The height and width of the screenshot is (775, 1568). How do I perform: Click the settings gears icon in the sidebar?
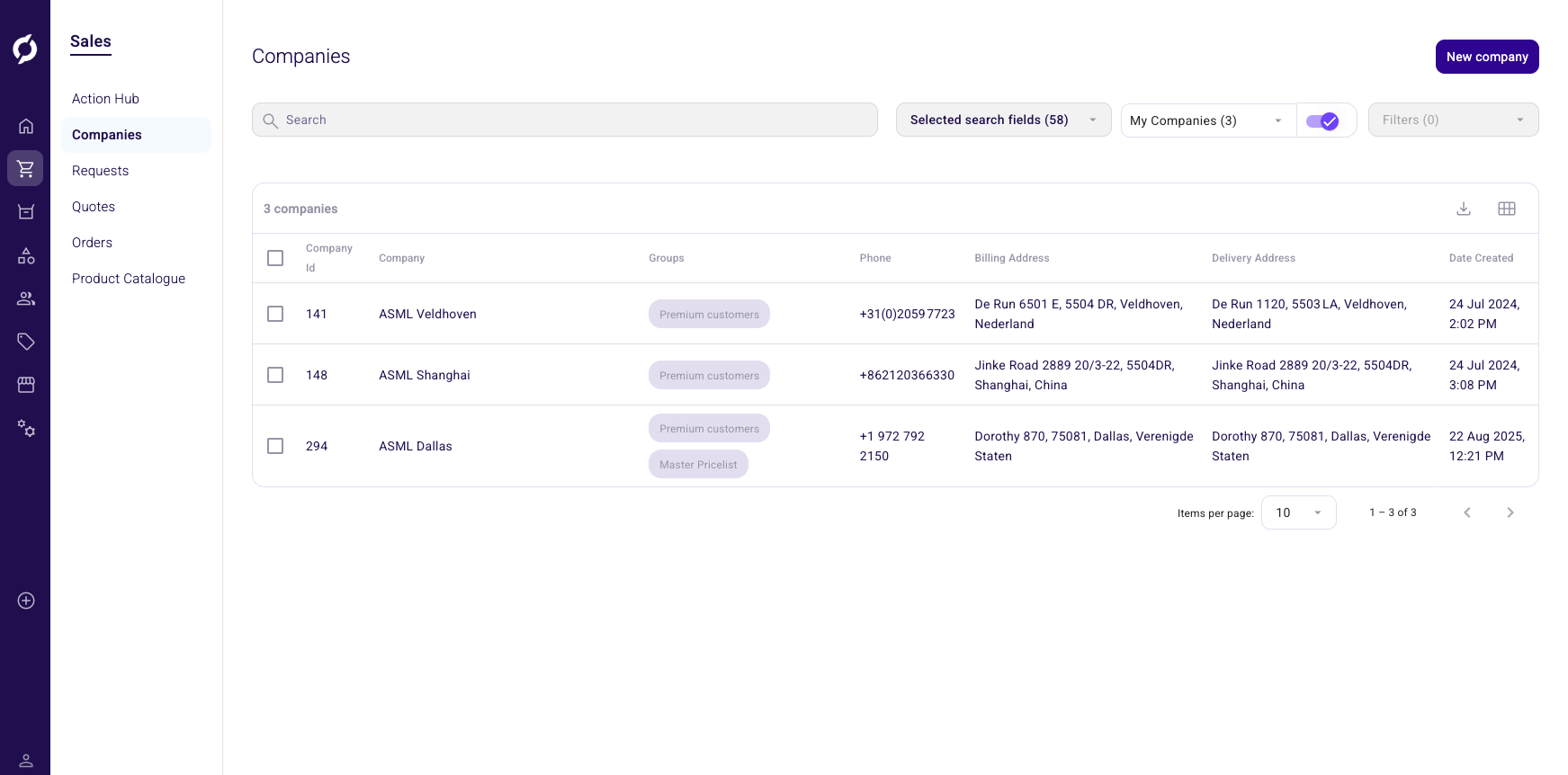tap(26, 428)
